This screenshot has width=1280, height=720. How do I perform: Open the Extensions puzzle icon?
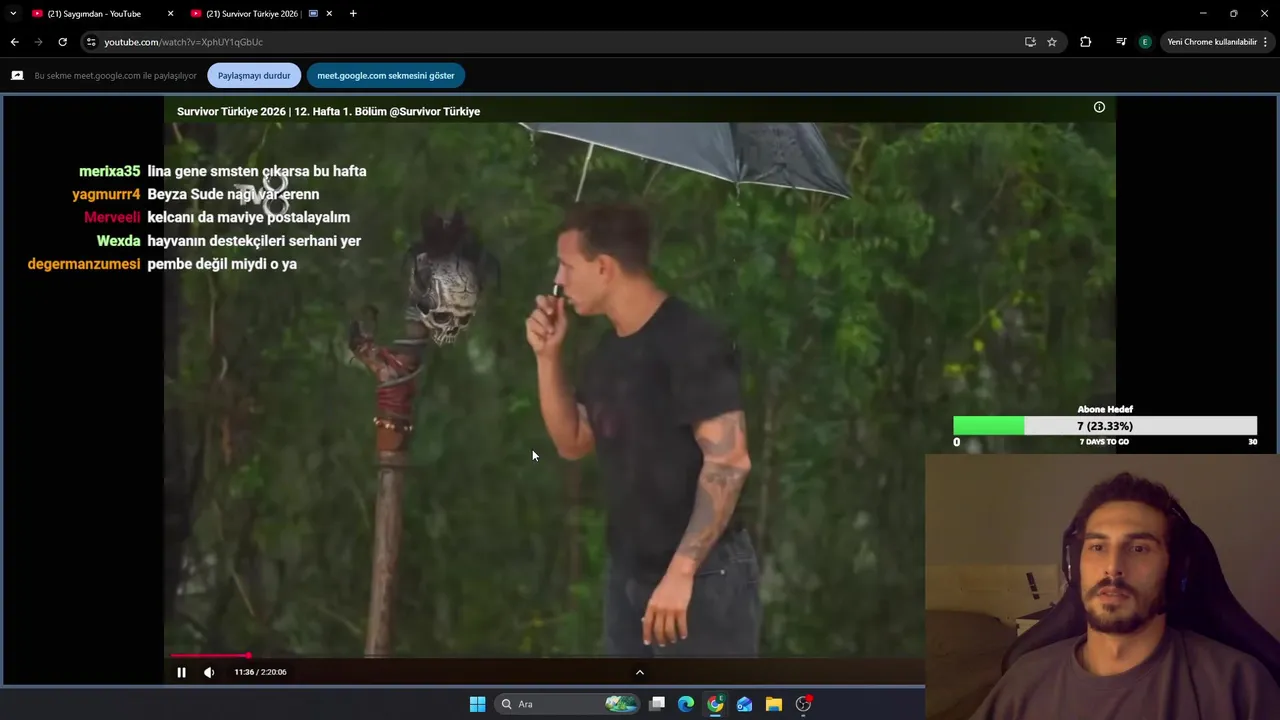1085,42
